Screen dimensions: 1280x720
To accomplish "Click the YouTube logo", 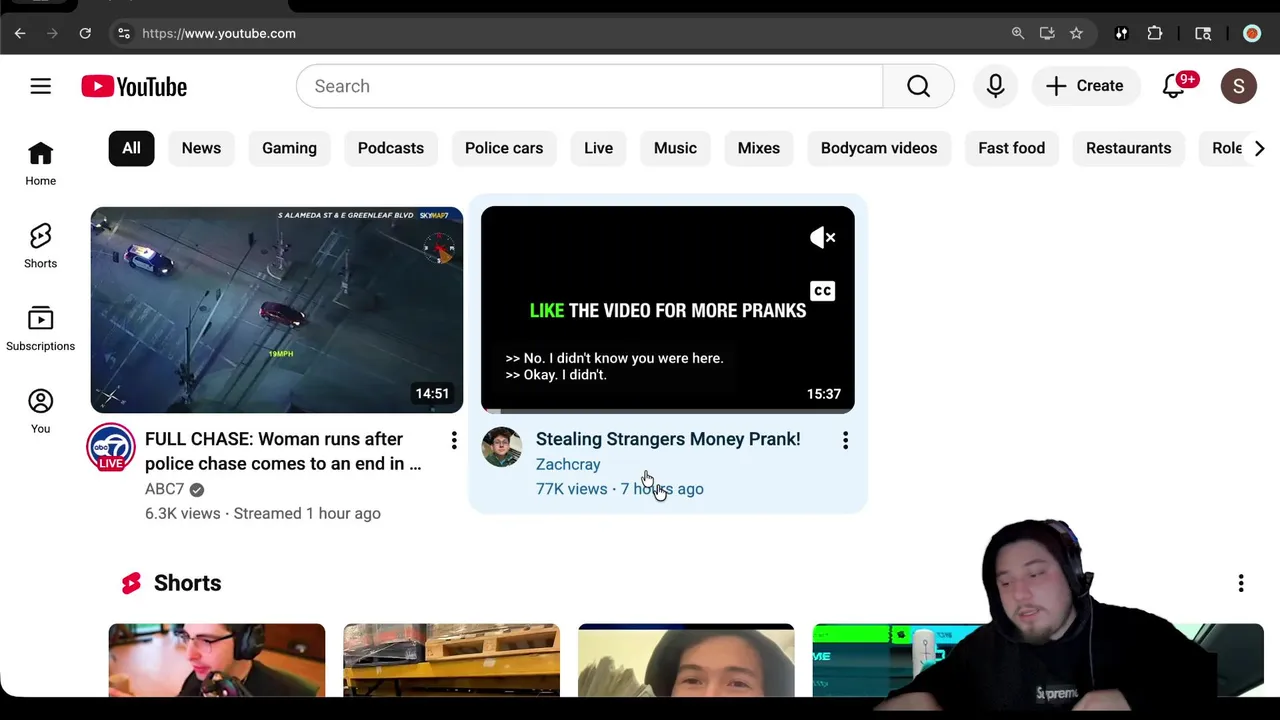I will click(134, 87).
